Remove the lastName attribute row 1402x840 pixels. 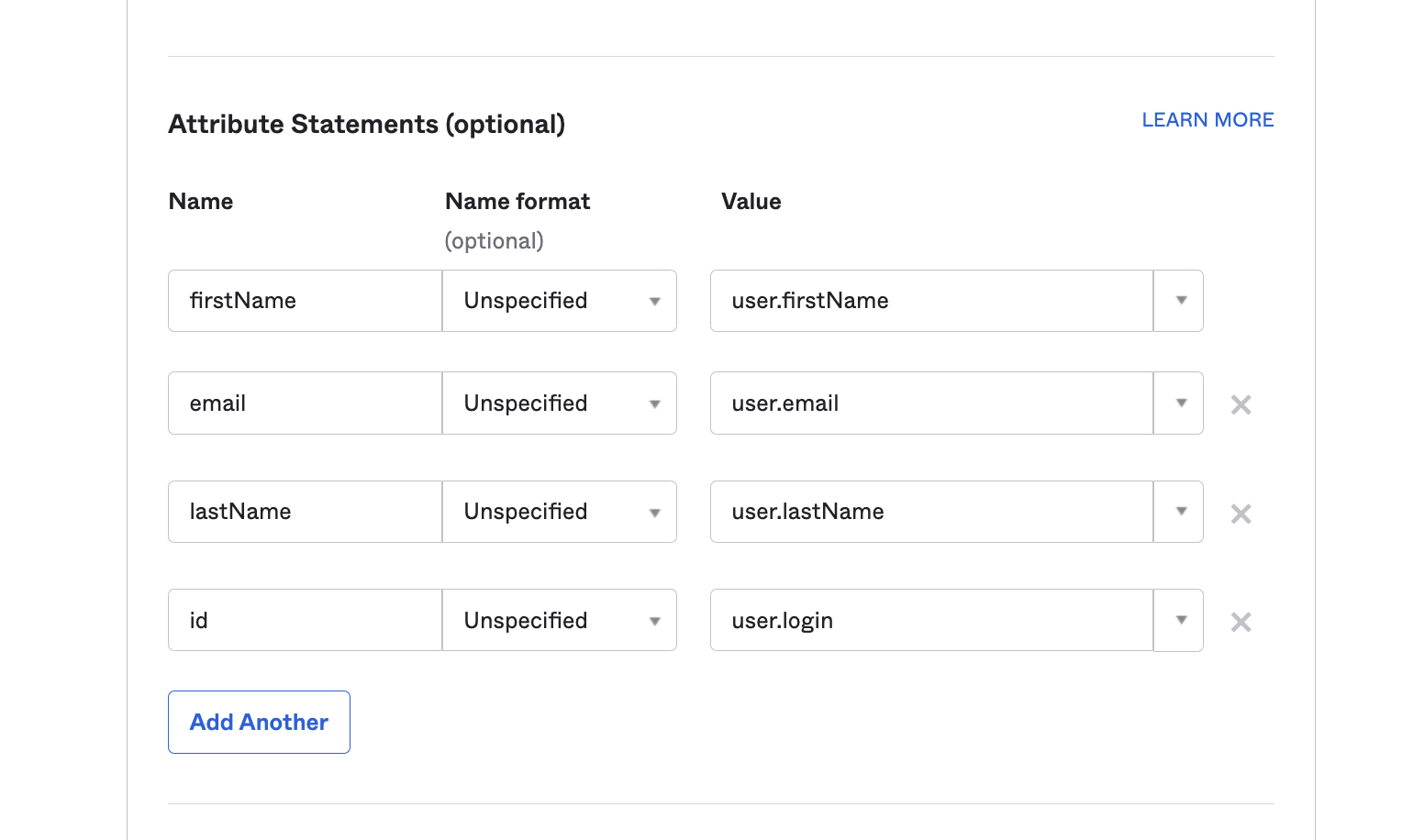tap(1241, 514)
